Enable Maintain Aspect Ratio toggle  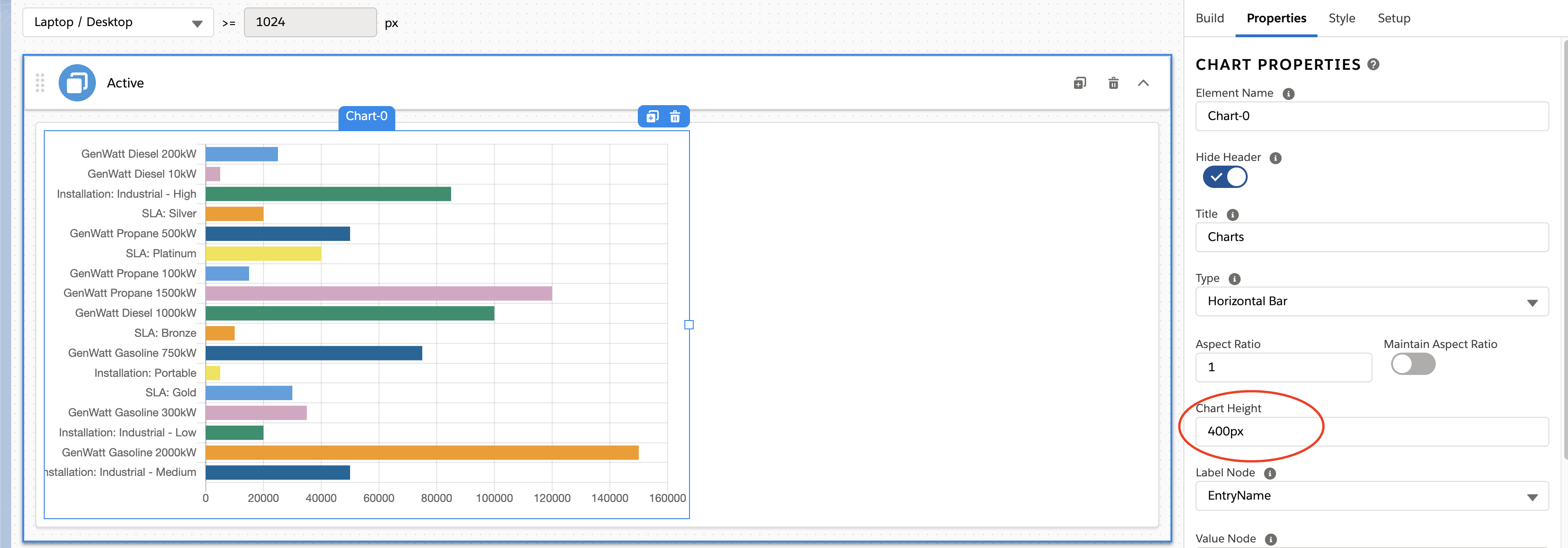point(1413,364)
